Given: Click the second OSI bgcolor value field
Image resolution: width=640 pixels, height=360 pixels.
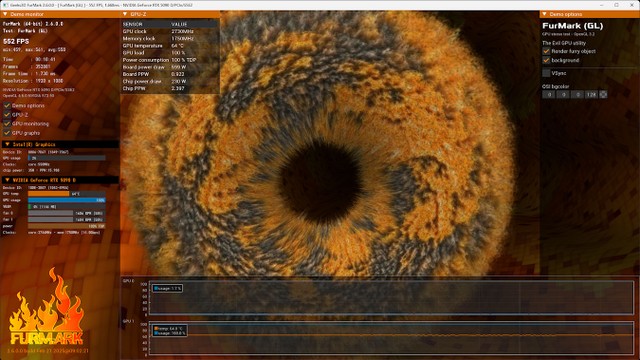Looking at the screenshot, I should point(563,95).
